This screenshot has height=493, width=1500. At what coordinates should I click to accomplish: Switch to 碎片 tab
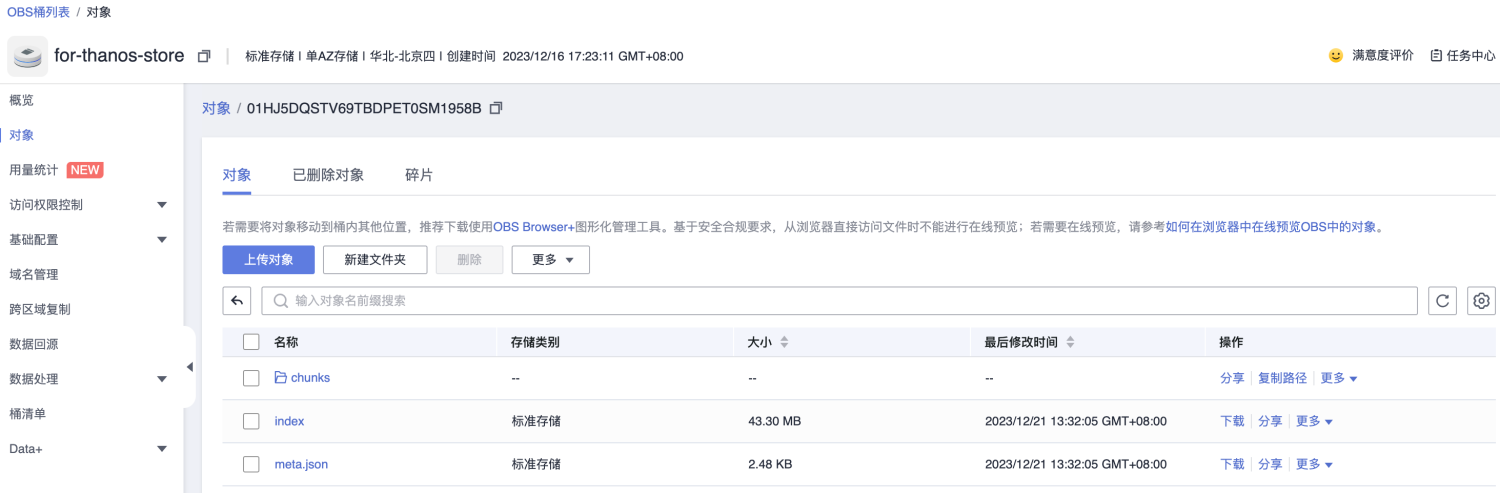pos(419,175)
